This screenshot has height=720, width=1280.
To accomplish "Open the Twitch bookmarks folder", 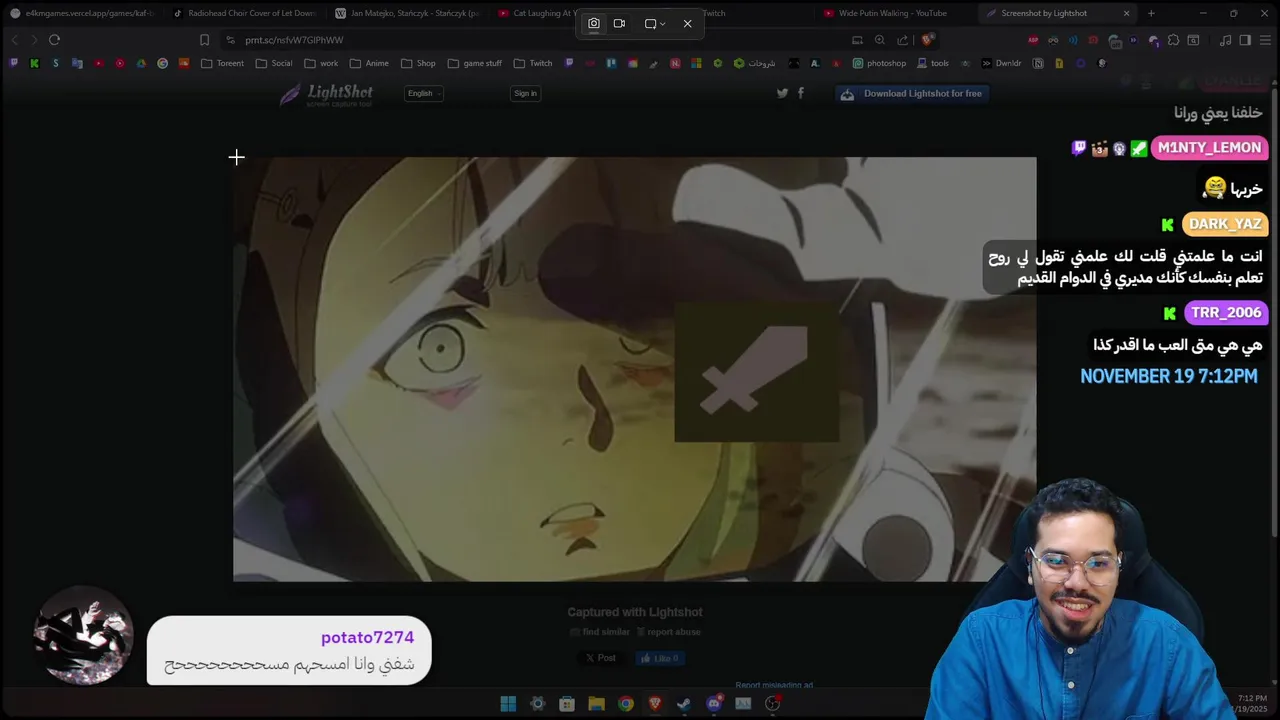I will tap(533, 63).
